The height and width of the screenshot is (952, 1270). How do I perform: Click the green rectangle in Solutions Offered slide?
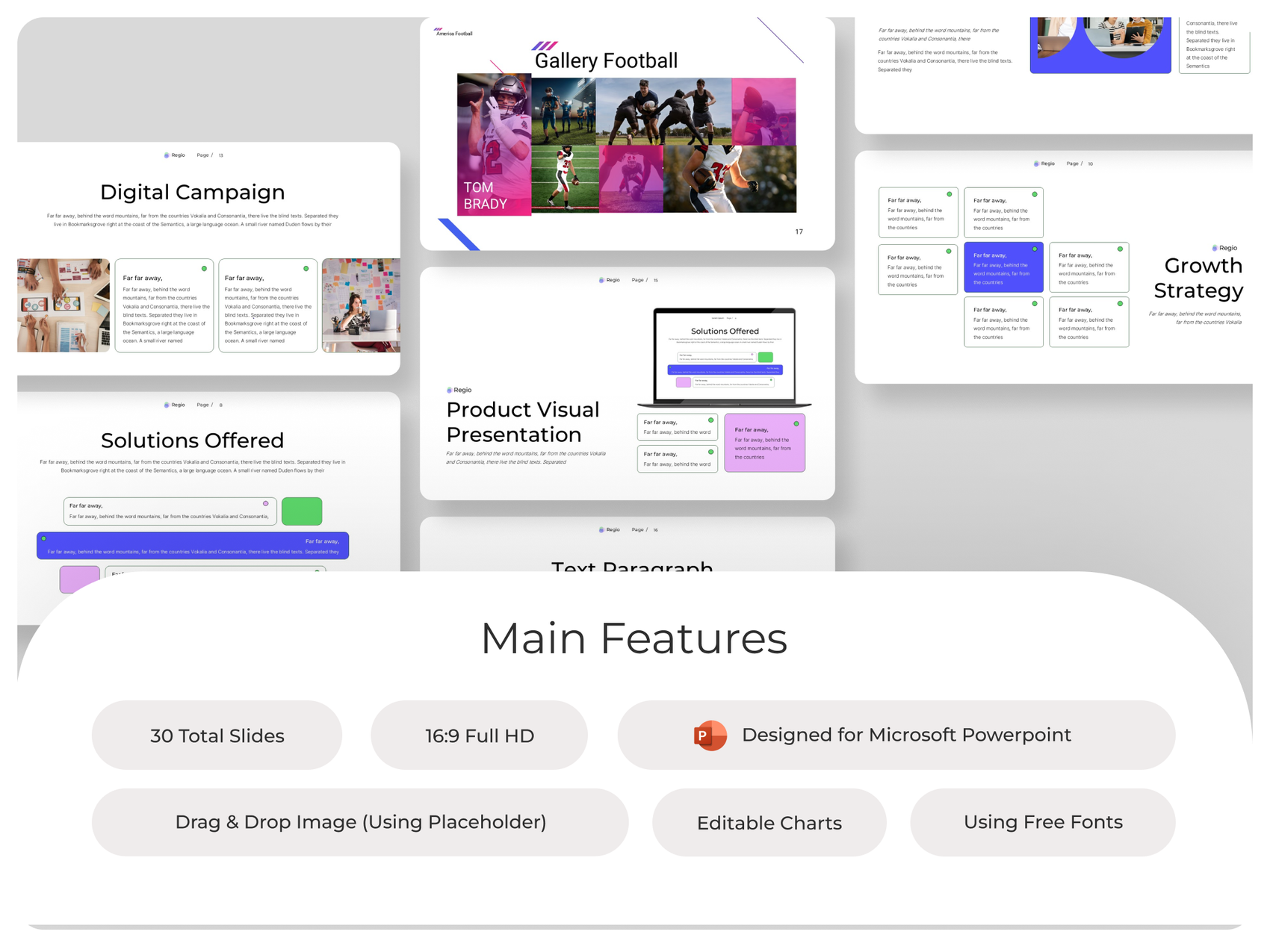pos(302,511)
